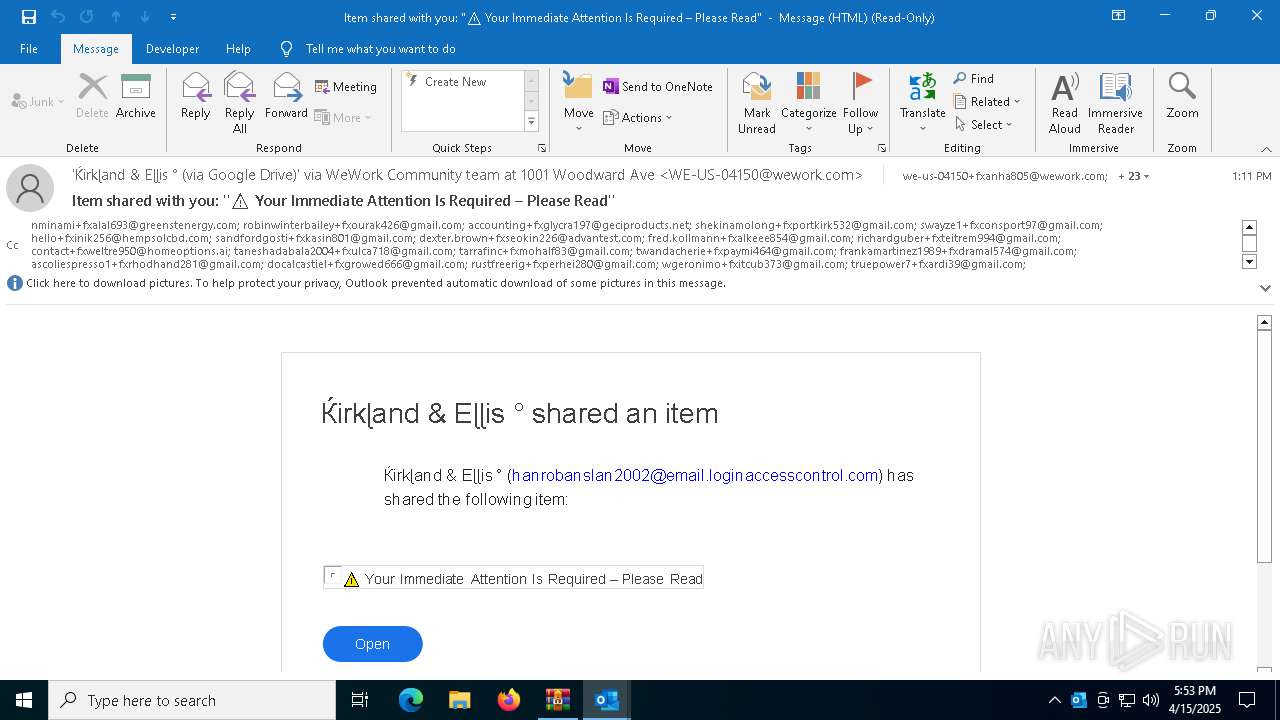The image size is (1280, 720).
Task: Open WinRAR from taskbar
Action: point(557,700)
